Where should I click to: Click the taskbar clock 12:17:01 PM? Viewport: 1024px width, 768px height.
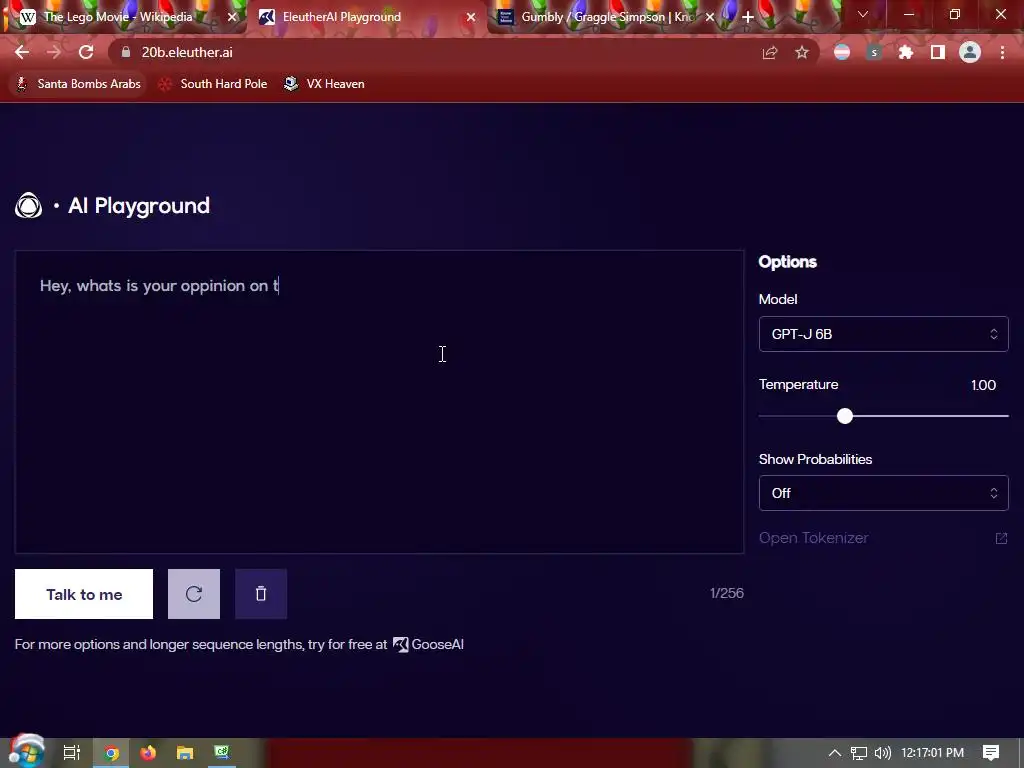tap(933, 753)
